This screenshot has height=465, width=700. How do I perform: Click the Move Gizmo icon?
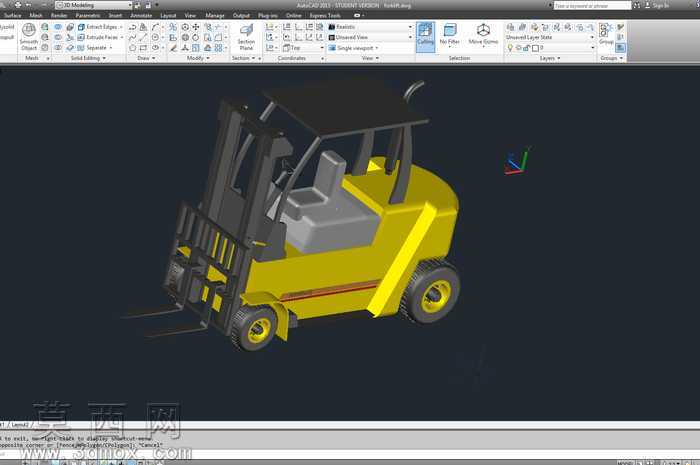pos(483,34)
